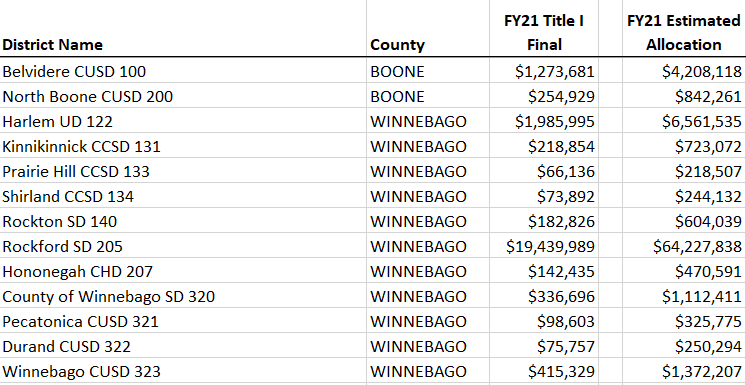
Task: Select the $244,132 Shirland allocation cell
Action: tap(684, 196)
